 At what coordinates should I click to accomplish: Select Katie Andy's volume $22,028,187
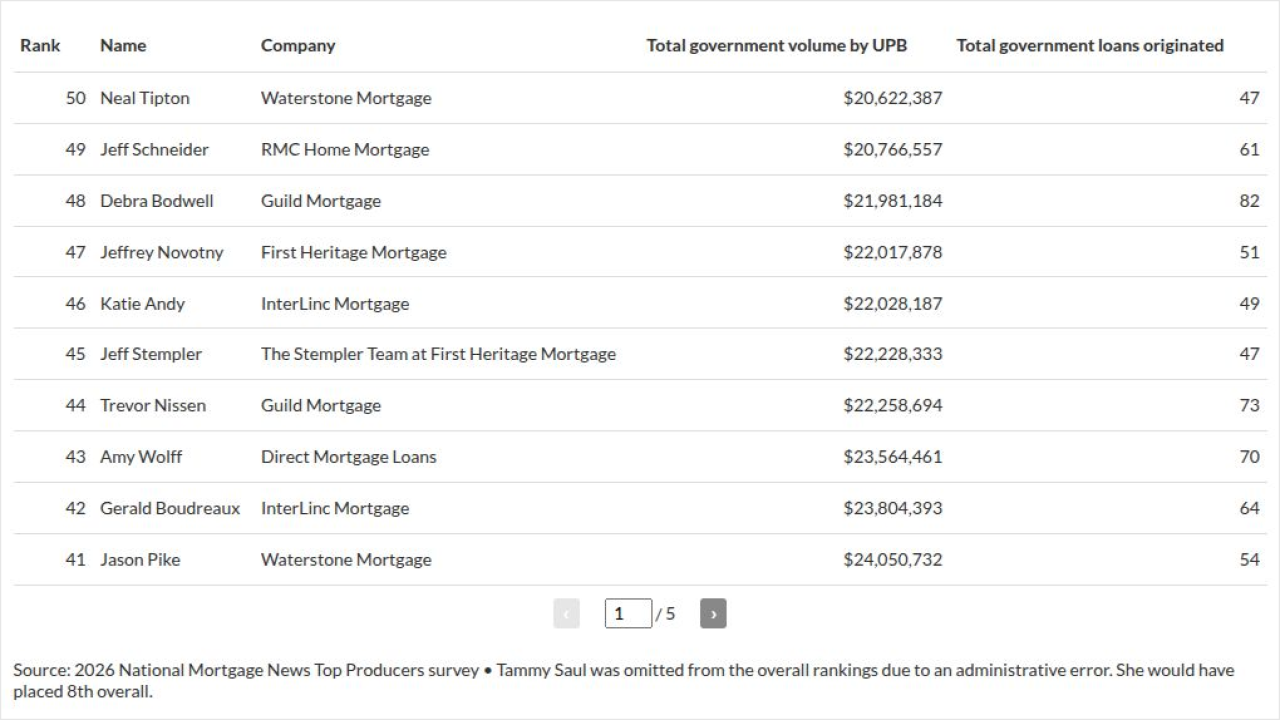[893, 303]
